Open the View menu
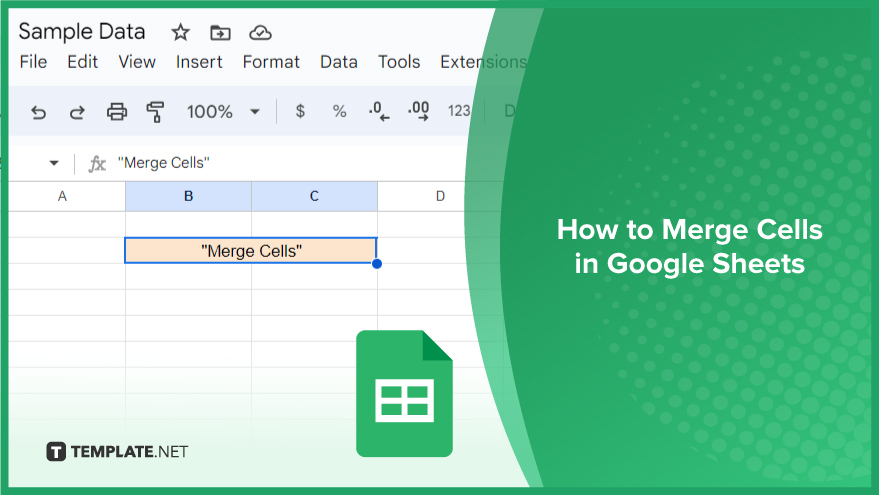Viewport: 879px width, 495px height. 137,62
